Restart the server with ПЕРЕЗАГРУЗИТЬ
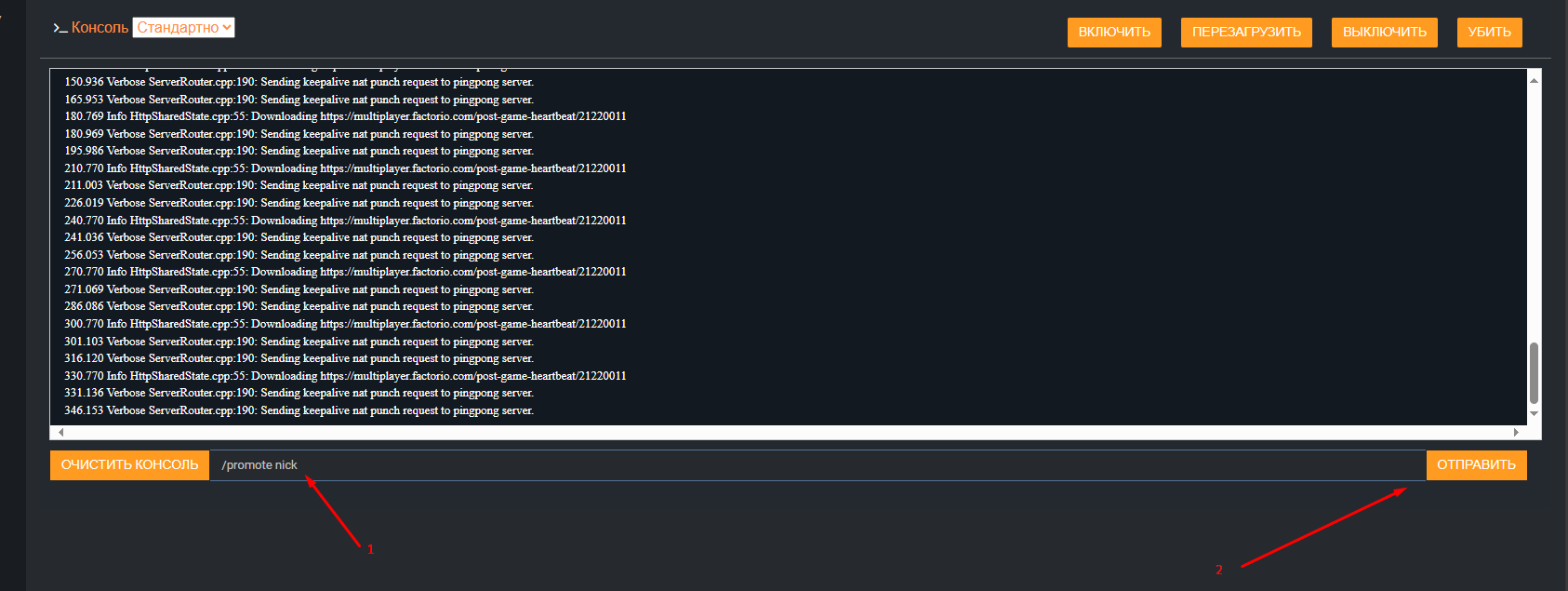1568x591 pixels. click(x=1246, y=32)
